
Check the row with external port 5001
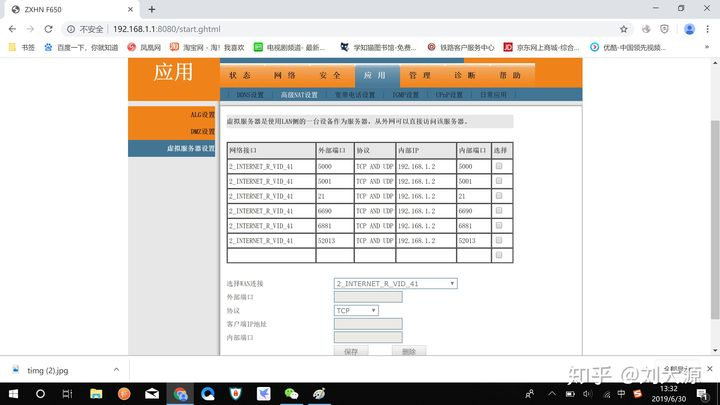[x=499, y=181]
